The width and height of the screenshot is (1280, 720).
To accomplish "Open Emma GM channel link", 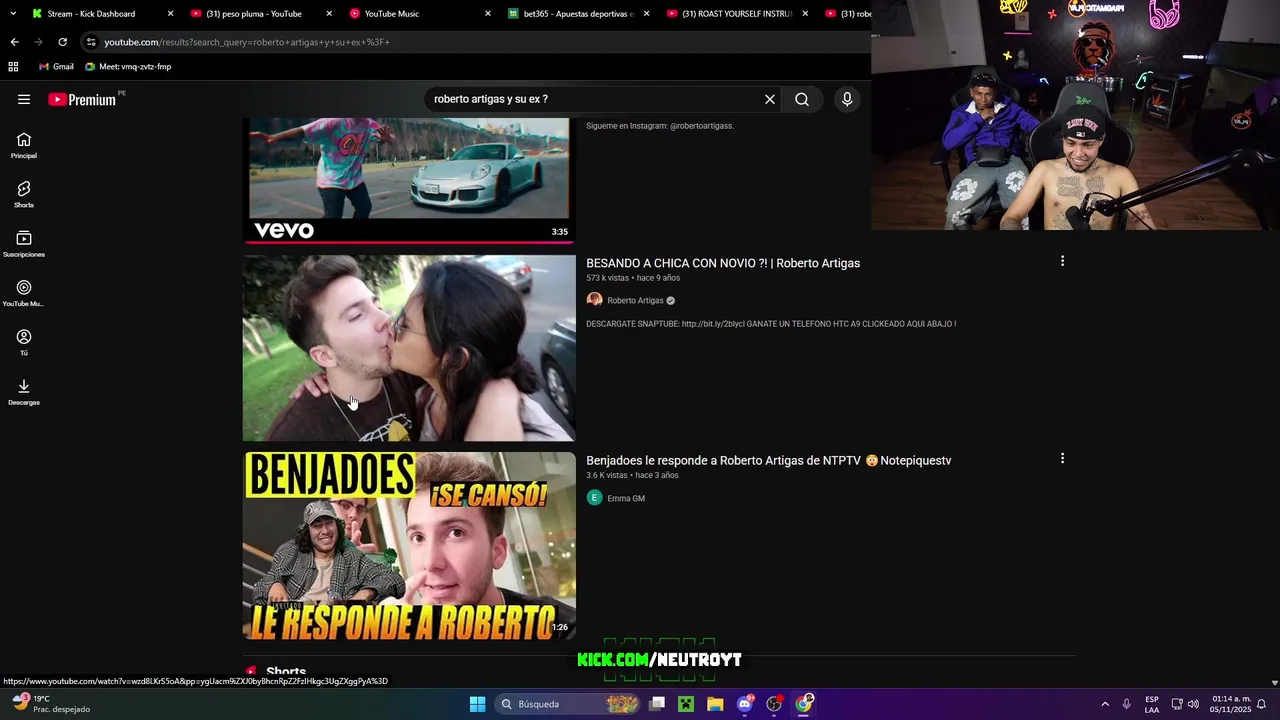I will 626,498.
